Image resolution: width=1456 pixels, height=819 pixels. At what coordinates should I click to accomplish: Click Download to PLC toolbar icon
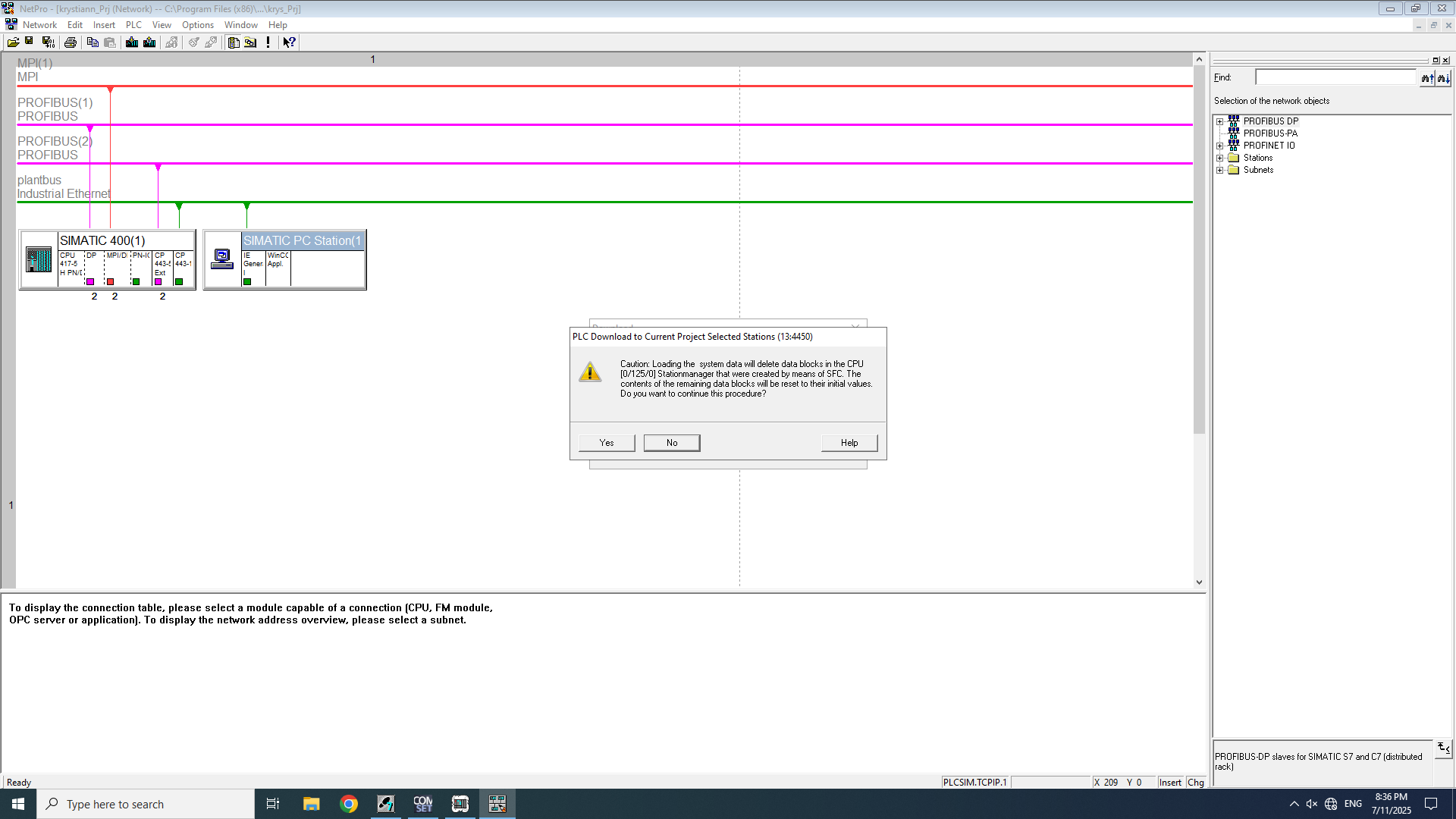pyautogui.click(x=132, y=42)
